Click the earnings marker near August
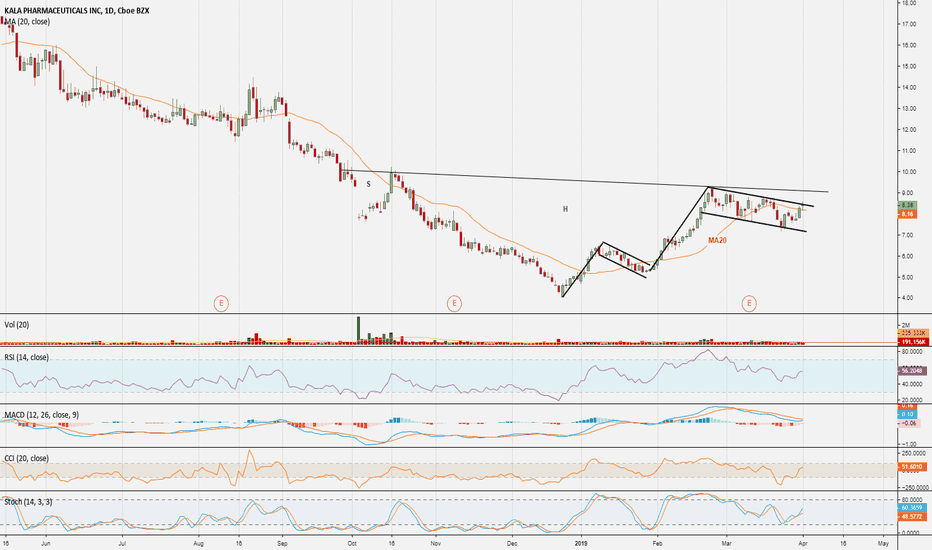The height and width of the screenshot is (550, 932). click(x=221, y=304)
